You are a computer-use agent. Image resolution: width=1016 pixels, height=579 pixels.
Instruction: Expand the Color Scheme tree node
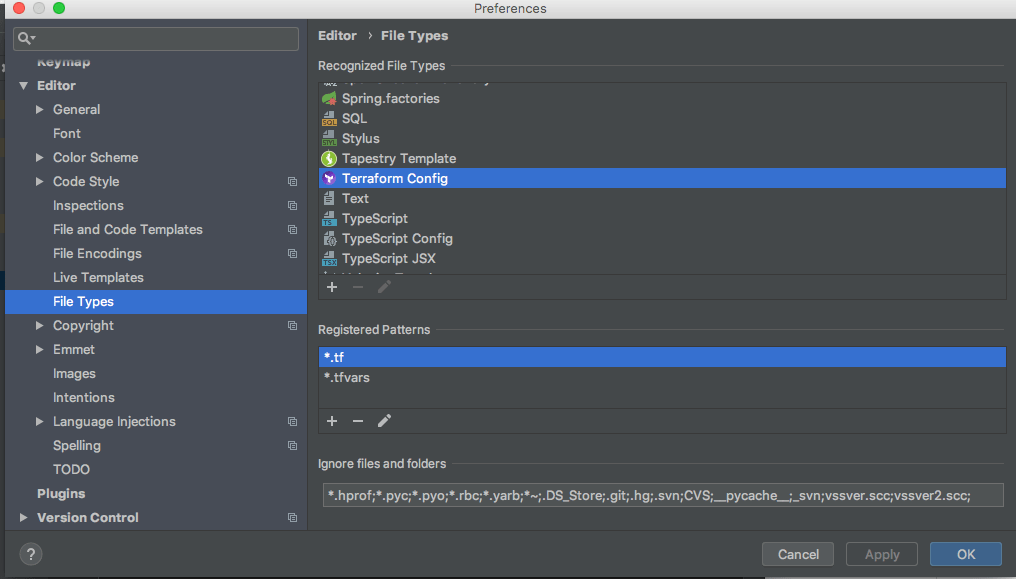point(40,157)
